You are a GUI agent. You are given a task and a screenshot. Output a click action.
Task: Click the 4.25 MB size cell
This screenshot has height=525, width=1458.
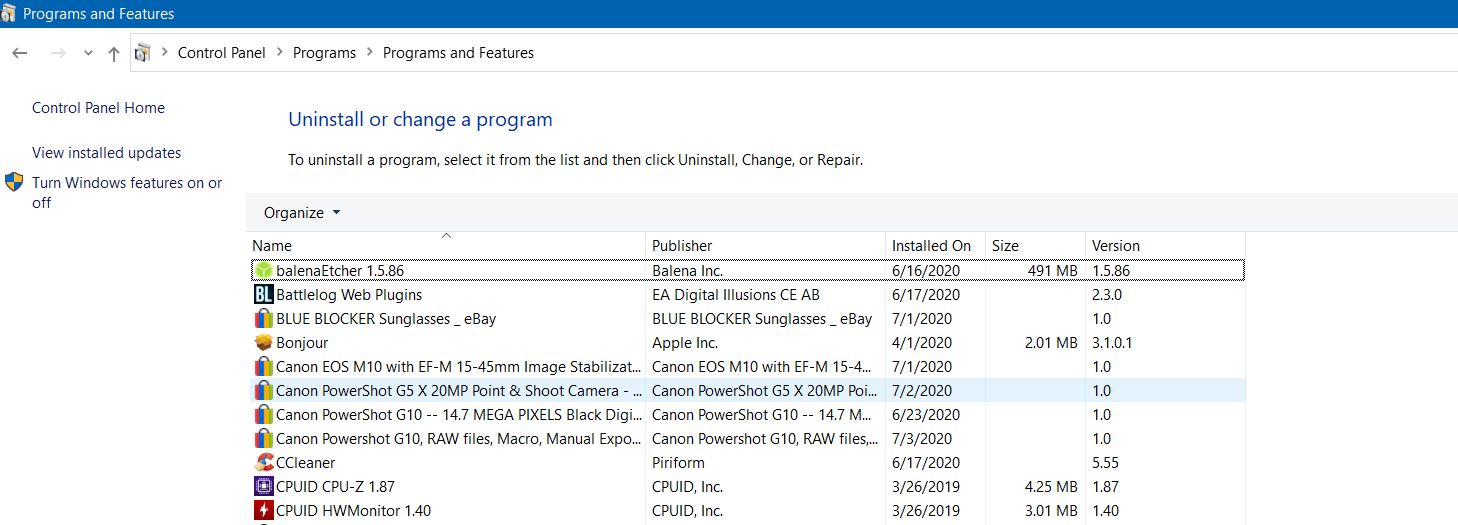(x=1051, y=486)
